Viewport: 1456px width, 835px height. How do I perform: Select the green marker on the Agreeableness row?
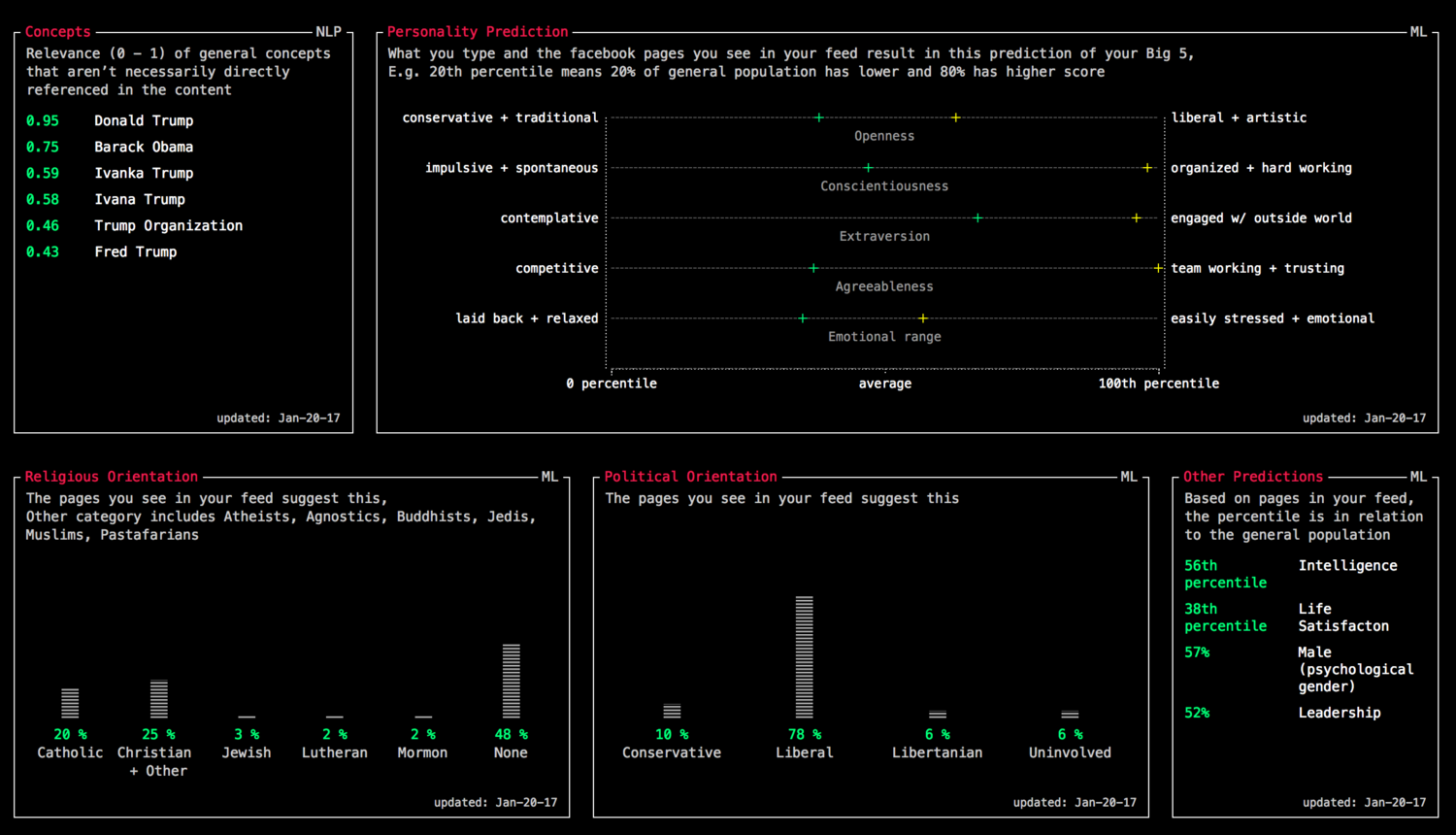[813, 268]
